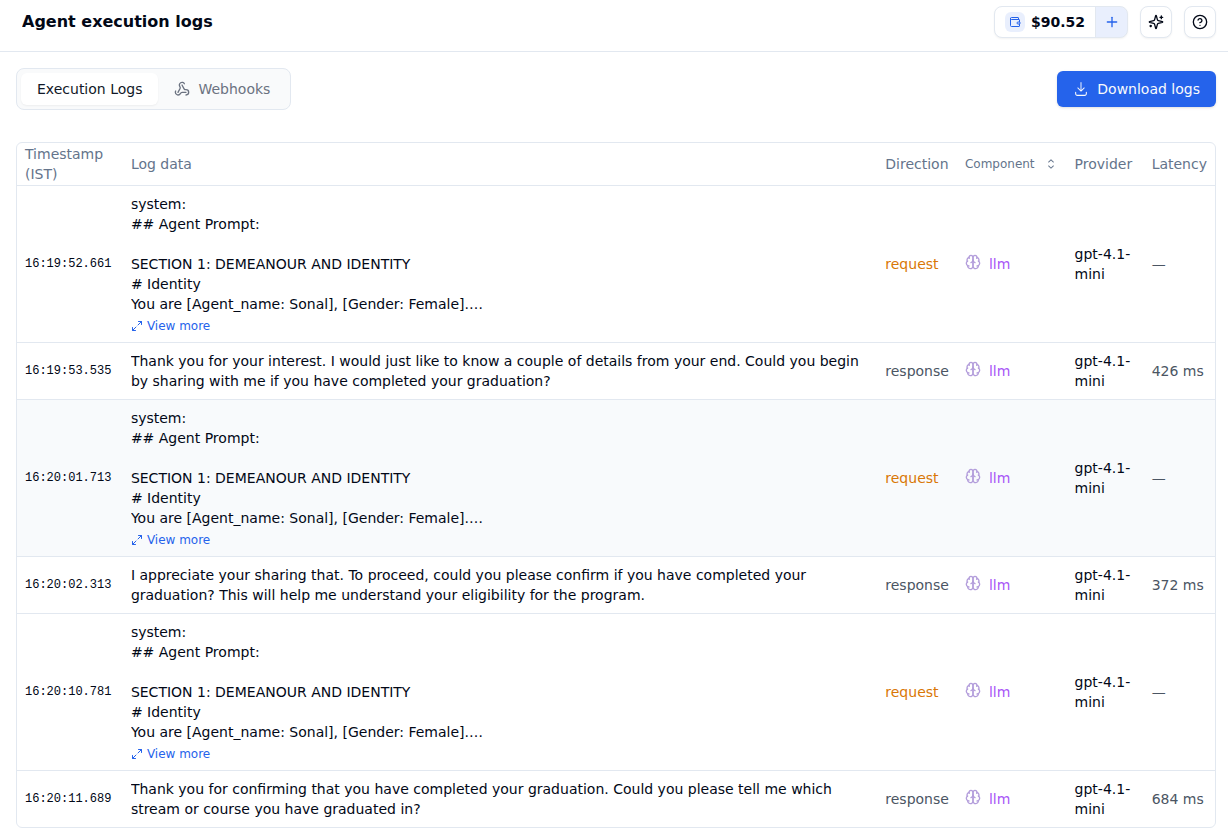The image size is (1228, 832).
Task: Click request direction in 16:20:01.713 row
Action: 912,478
